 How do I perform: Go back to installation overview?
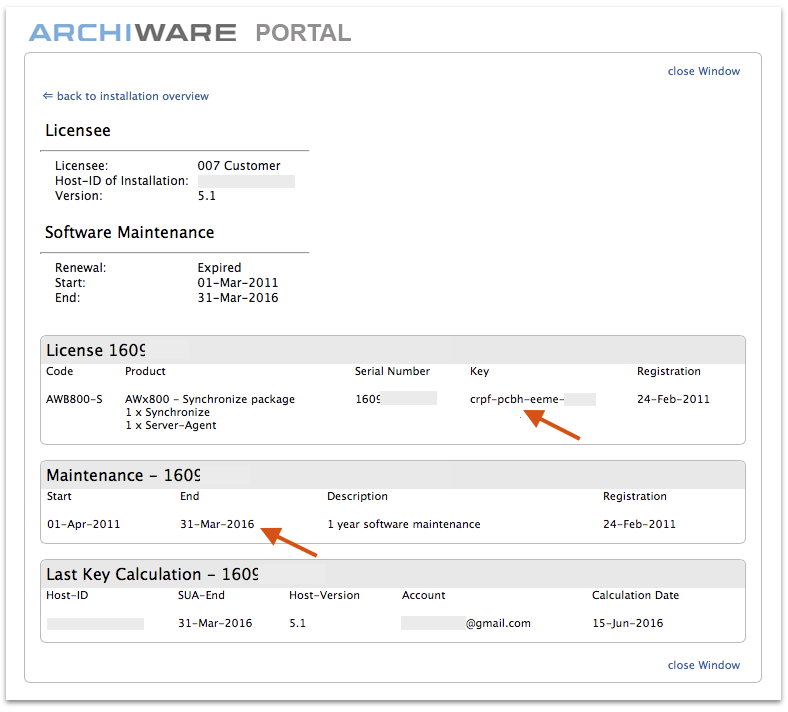pos(126,96)
